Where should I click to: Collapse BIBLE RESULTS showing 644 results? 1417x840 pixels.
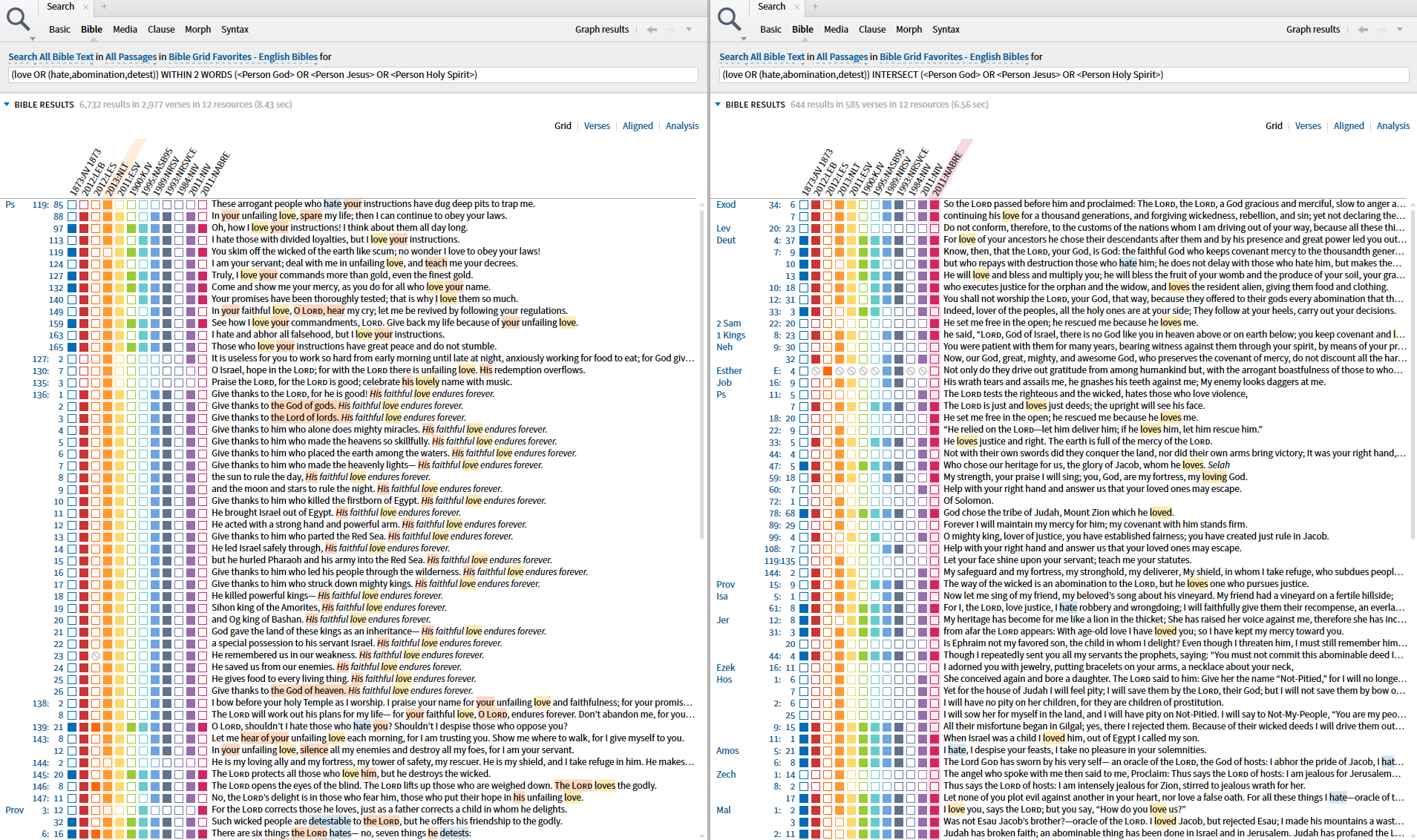coord(719,105)
